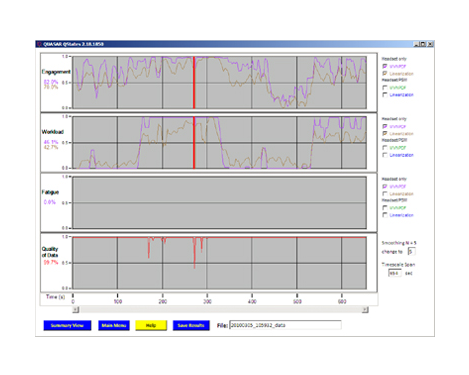
Task: Click the QUASAR title bar app icon
Action: click(x=40, y=44)
